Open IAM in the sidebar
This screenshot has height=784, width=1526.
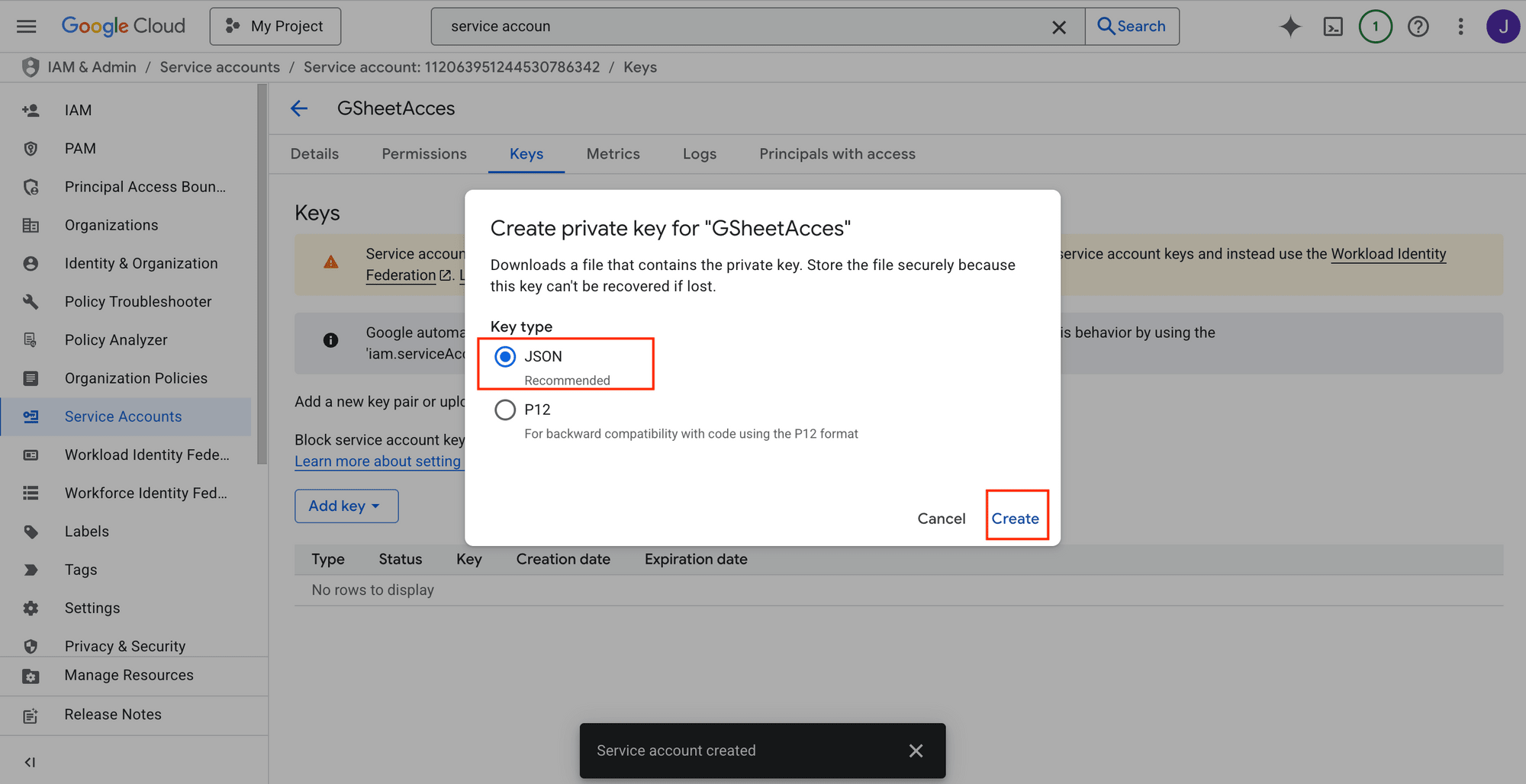point(126,111)
